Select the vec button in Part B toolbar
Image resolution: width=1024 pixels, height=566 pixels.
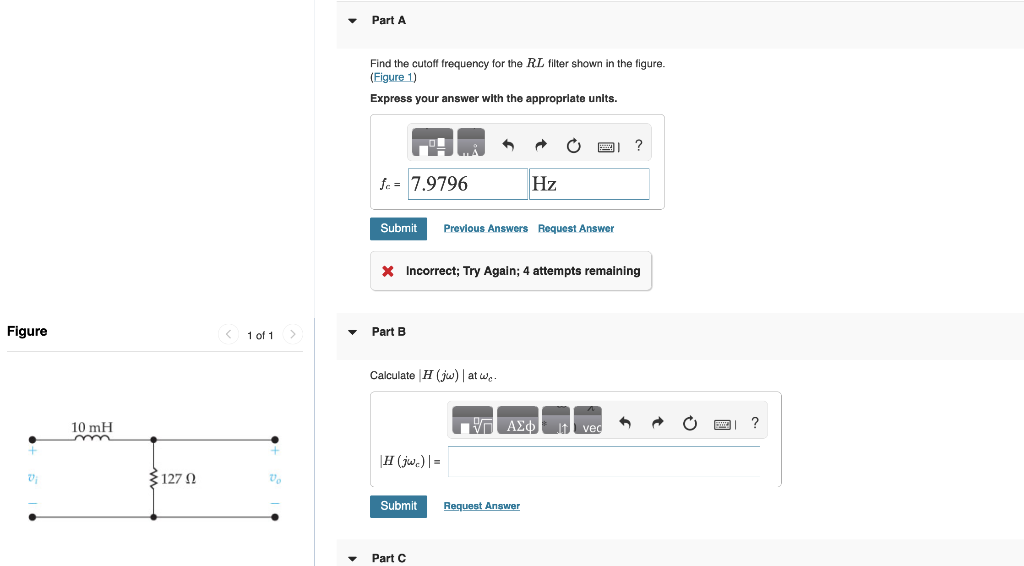[x=588, y=420]
